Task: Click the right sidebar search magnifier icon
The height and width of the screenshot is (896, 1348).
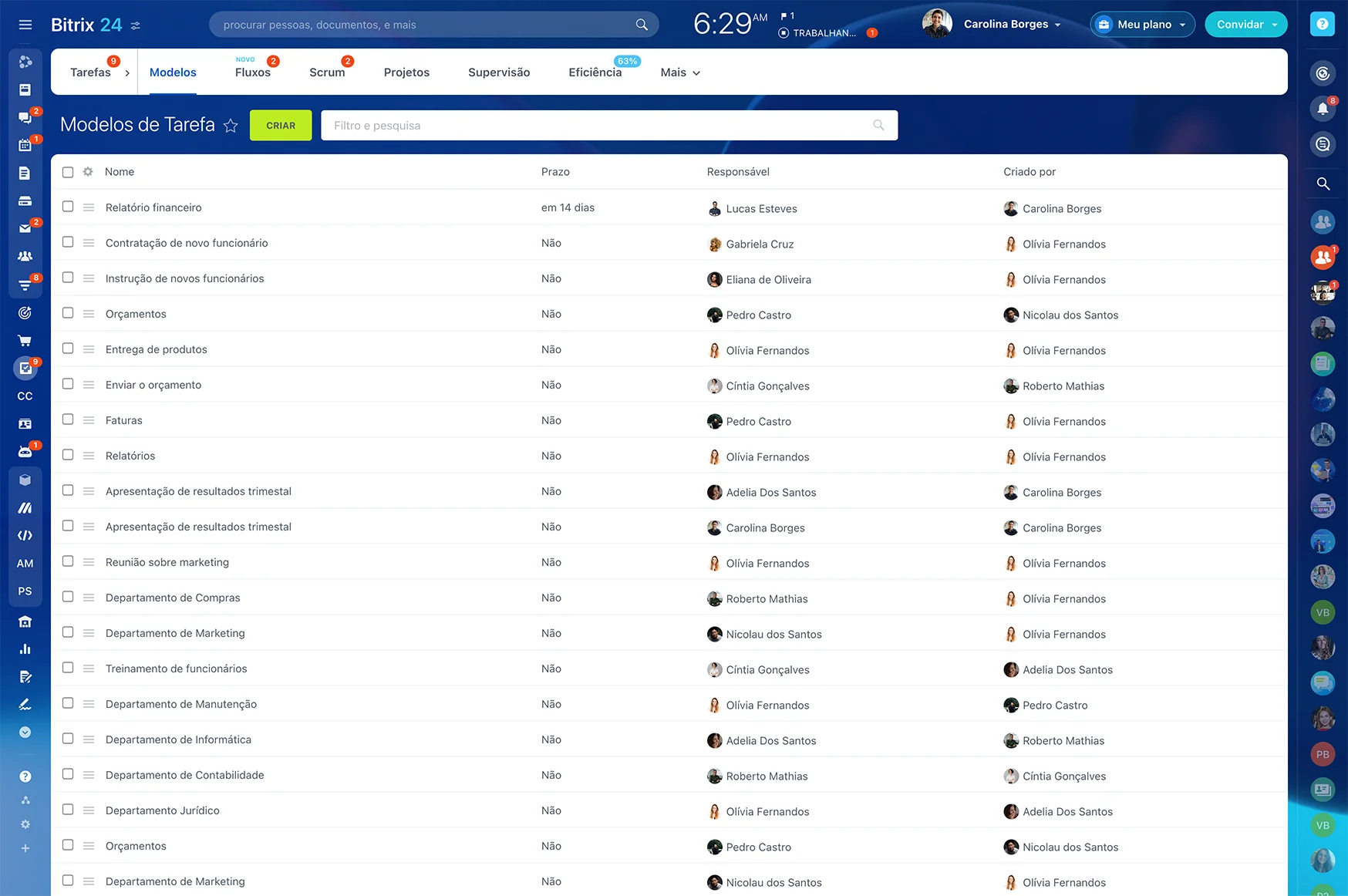Action: (1323, 184)
